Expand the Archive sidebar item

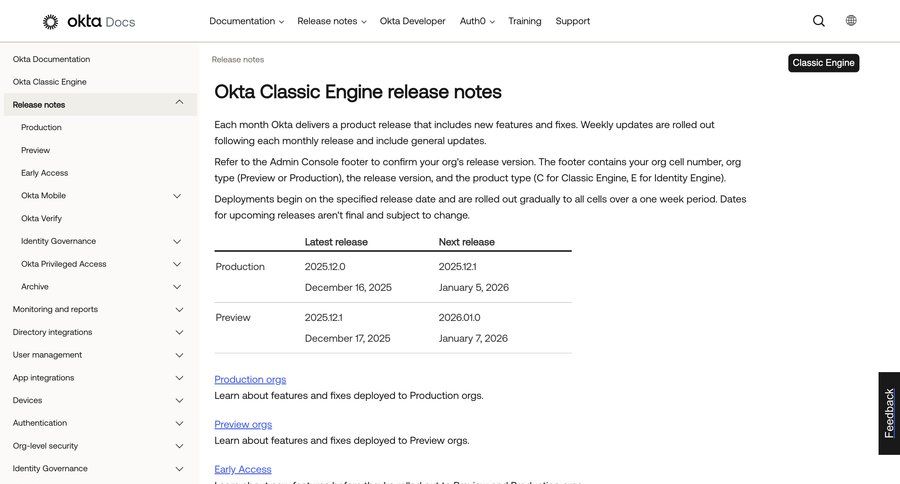pyautogui.click(x=177, y=287)
